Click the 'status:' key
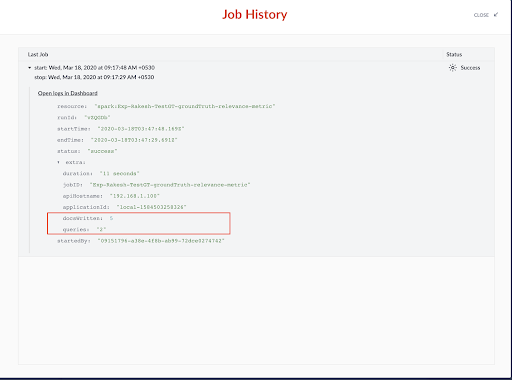The image size is (512, 380). click(x=69, y=151)
